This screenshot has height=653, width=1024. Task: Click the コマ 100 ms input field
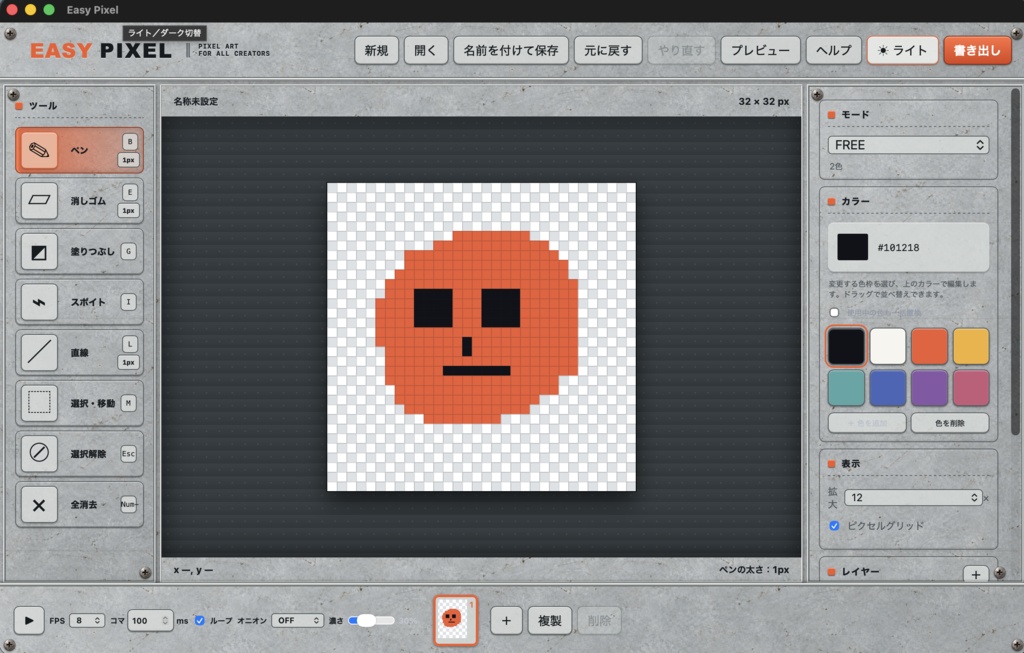coord(150,620)
